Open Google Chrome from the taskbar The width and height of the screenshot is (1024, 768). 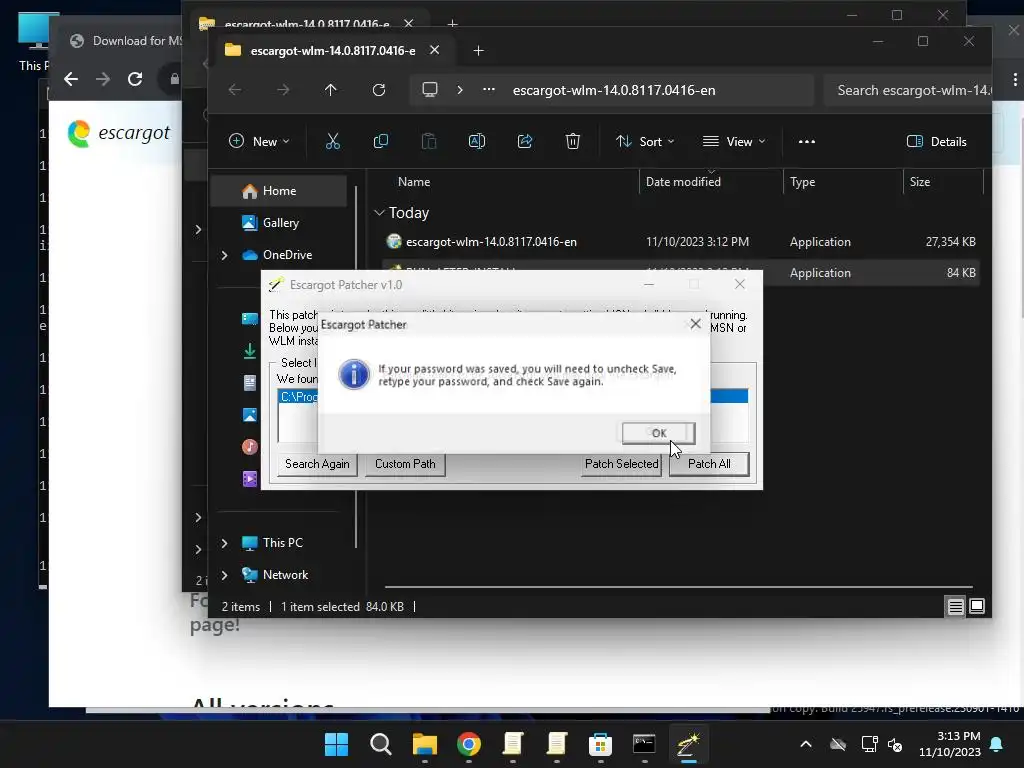click(468, 744)
